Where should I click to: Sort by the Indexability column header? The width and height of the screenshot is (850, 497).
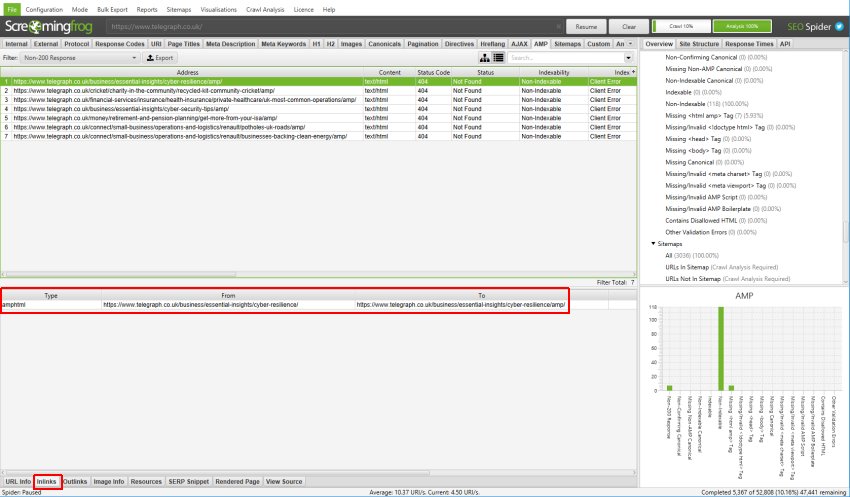(x=553, y=72)
